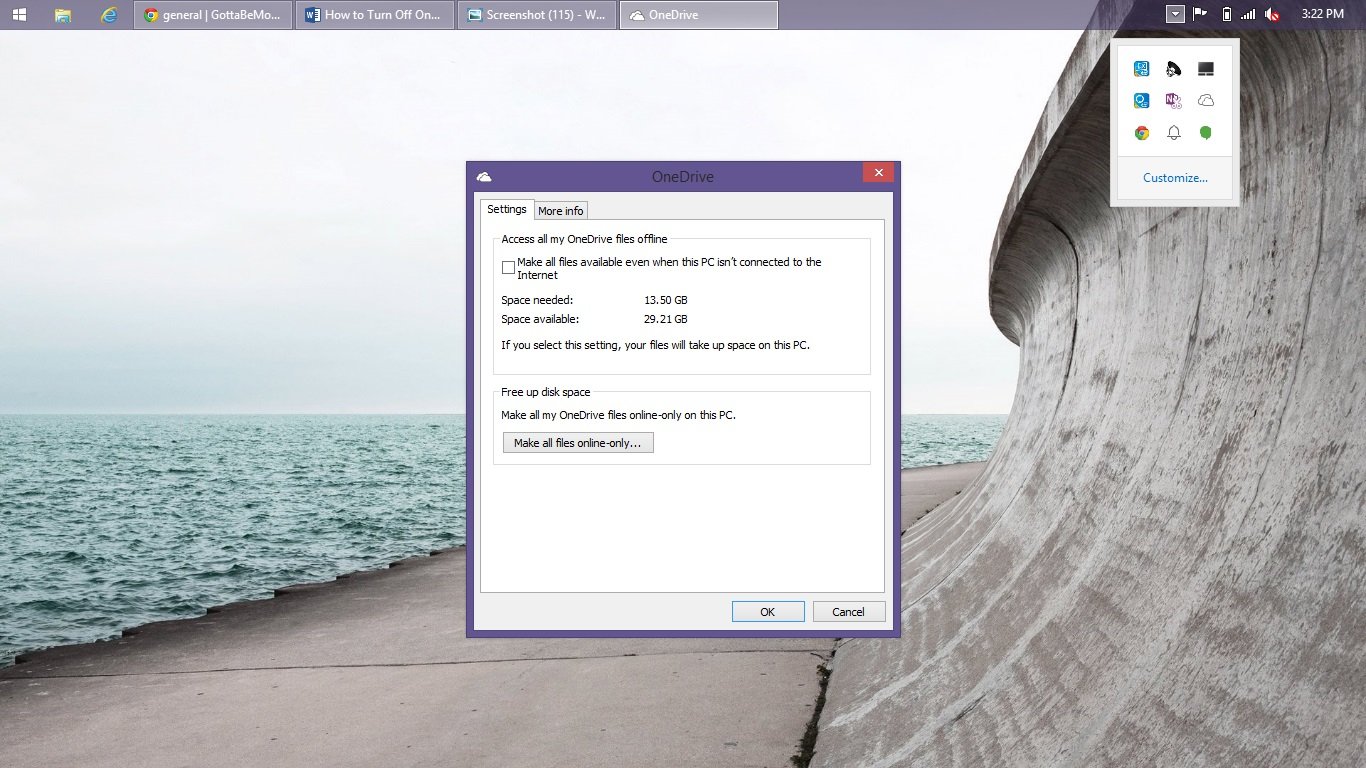Open the network signal icon

[1248, 14]
